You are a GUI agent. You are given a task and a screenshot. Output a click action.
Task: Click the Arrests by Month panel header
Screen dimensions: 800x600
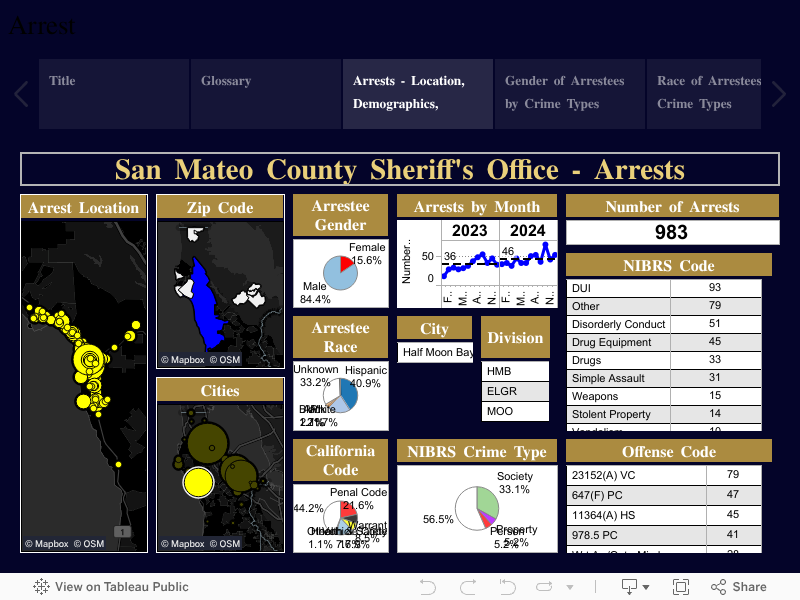[x=477, y=207]
